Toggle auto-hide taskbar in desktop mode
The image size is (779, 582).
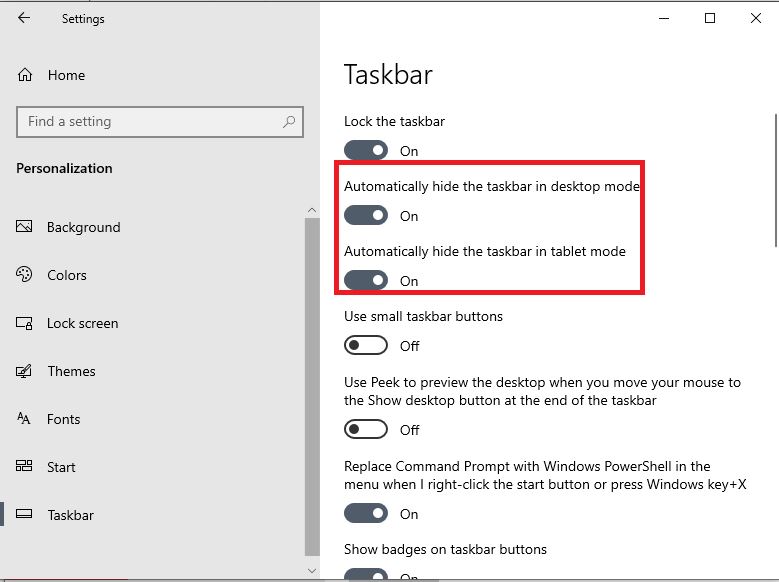366,215
